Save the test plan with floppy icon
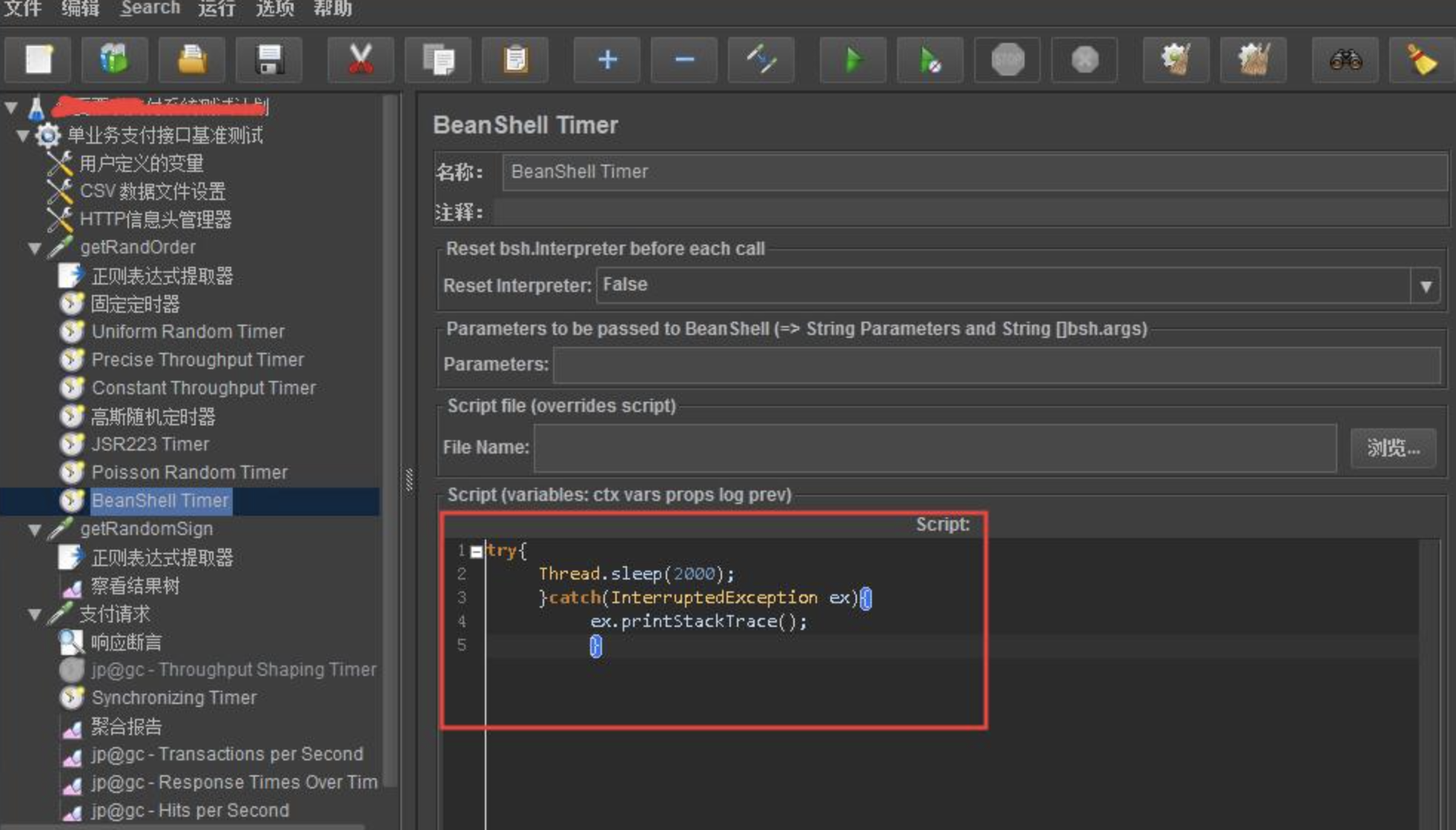This screenshot has width=1456, height=830. (269, 59)
